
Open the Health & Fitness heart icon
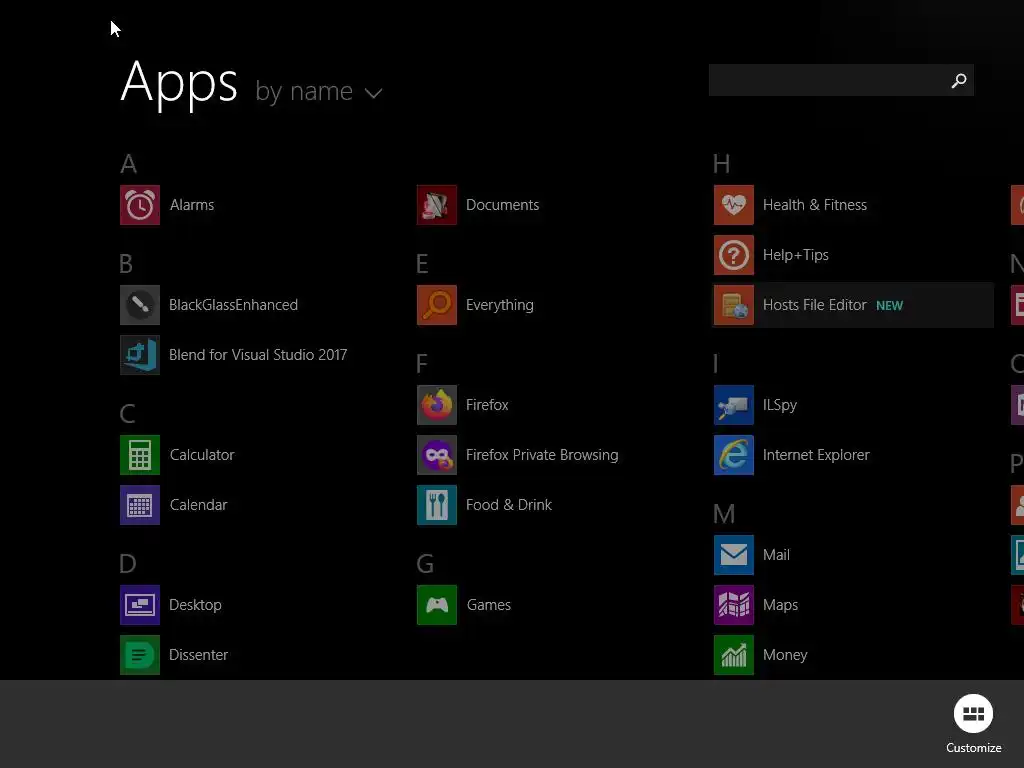click(734, 205)
